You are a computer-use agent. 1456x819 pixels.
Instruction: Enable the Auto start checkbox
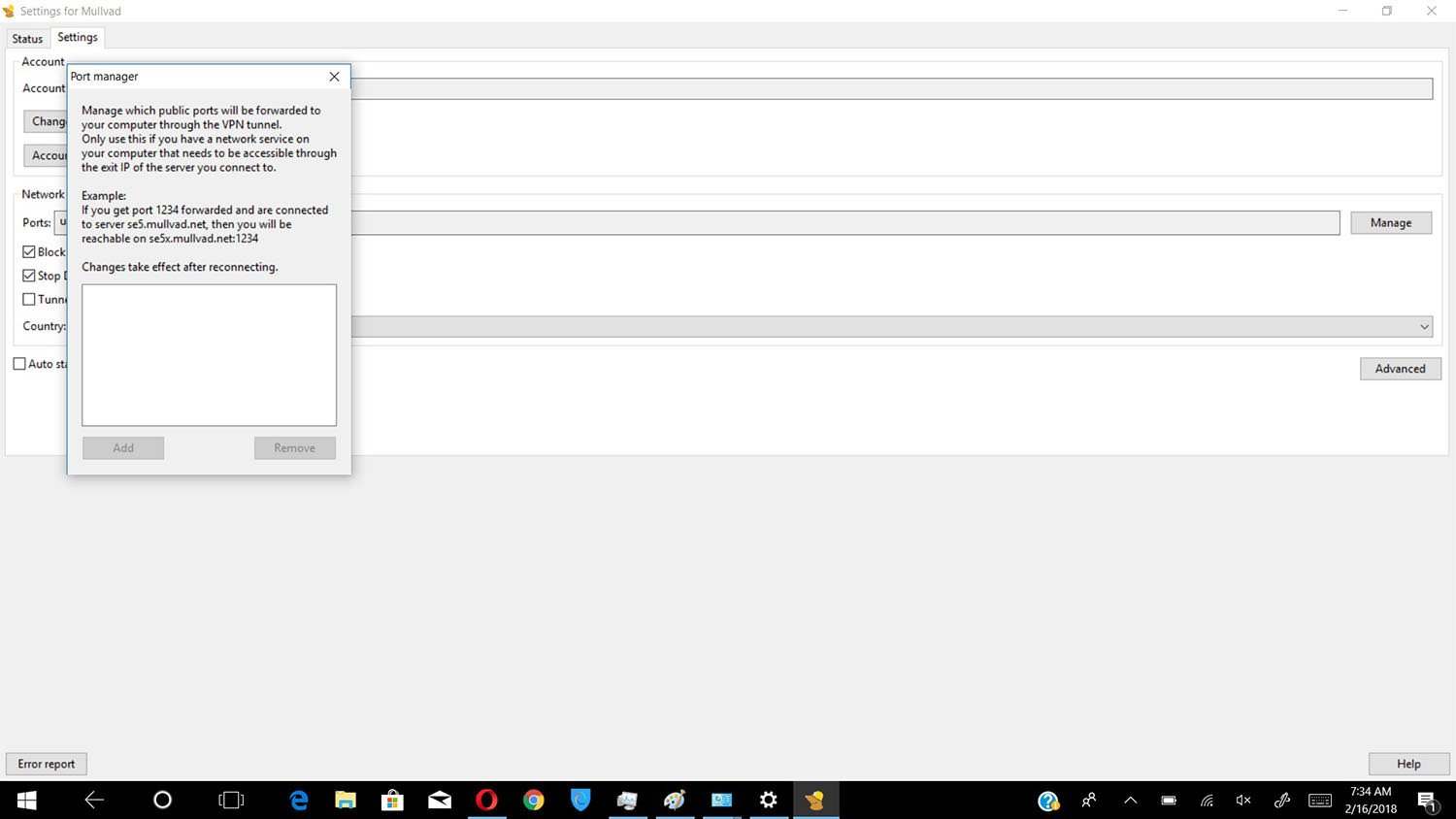19,364
